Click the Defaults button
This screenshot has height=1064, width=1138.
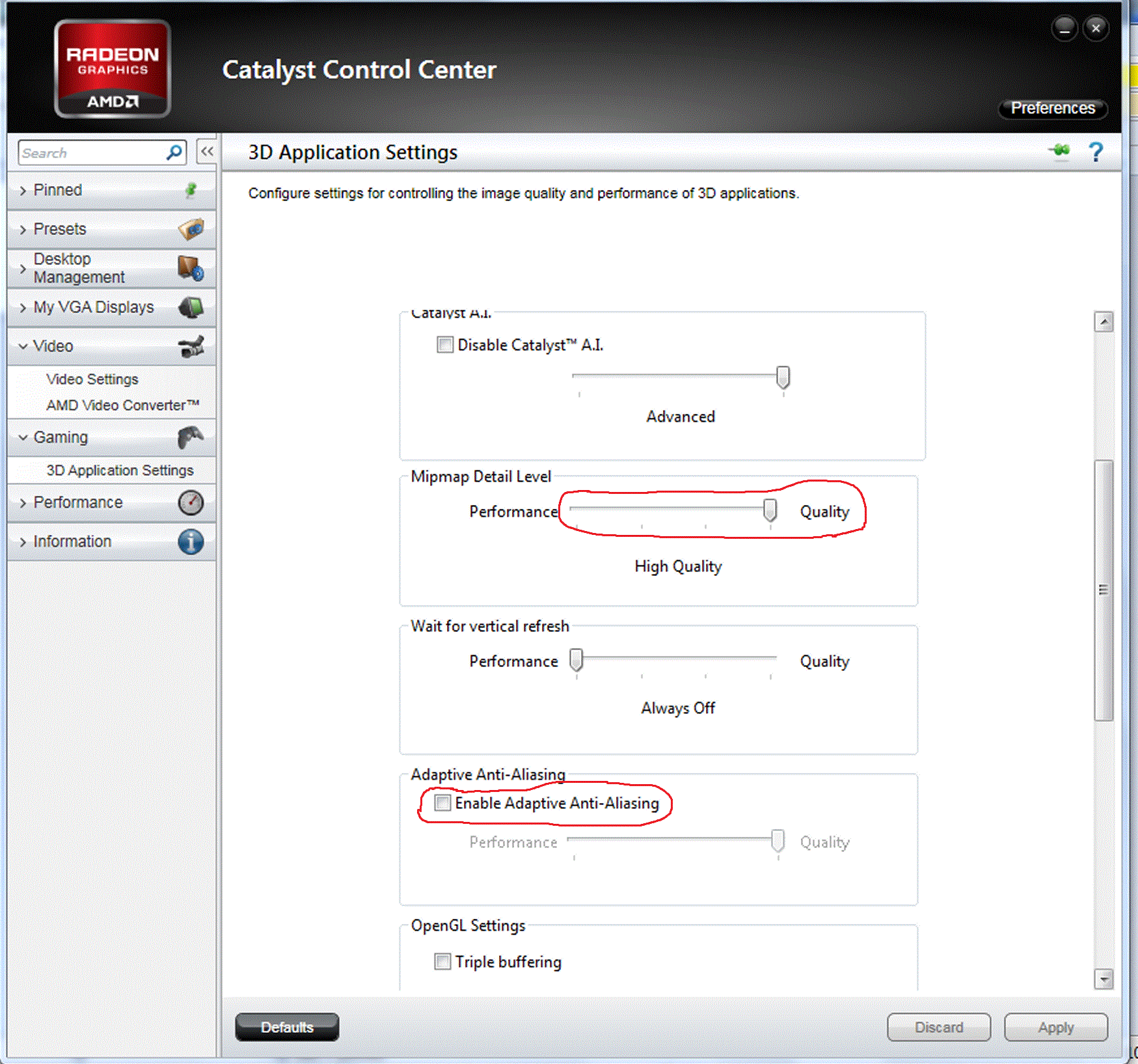coord(287,1027)
